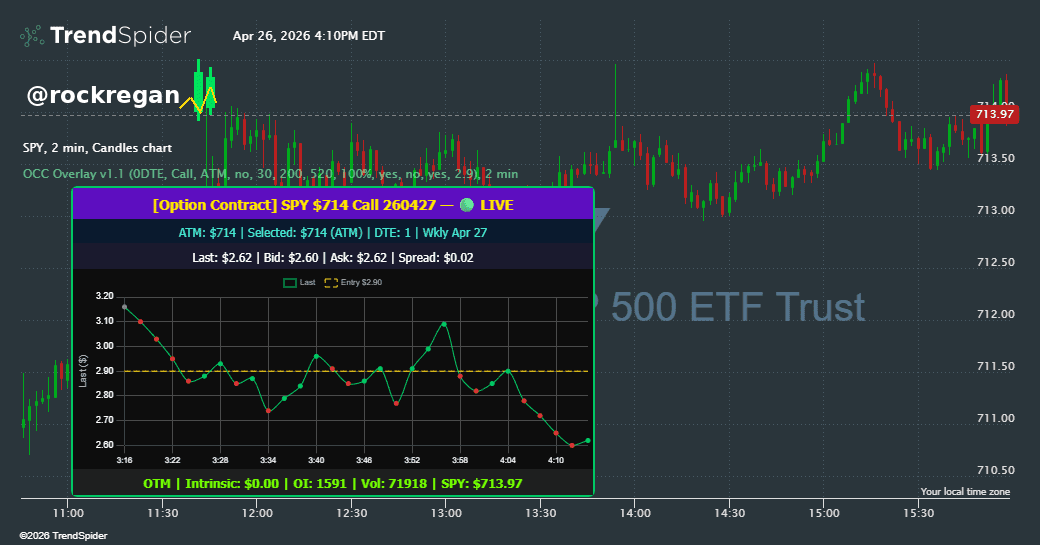Viewport: 1040px width, 545px height.
Task: Click the Last ($) vertical axis title
Action: pyautogui.click(x=83, y=371)
